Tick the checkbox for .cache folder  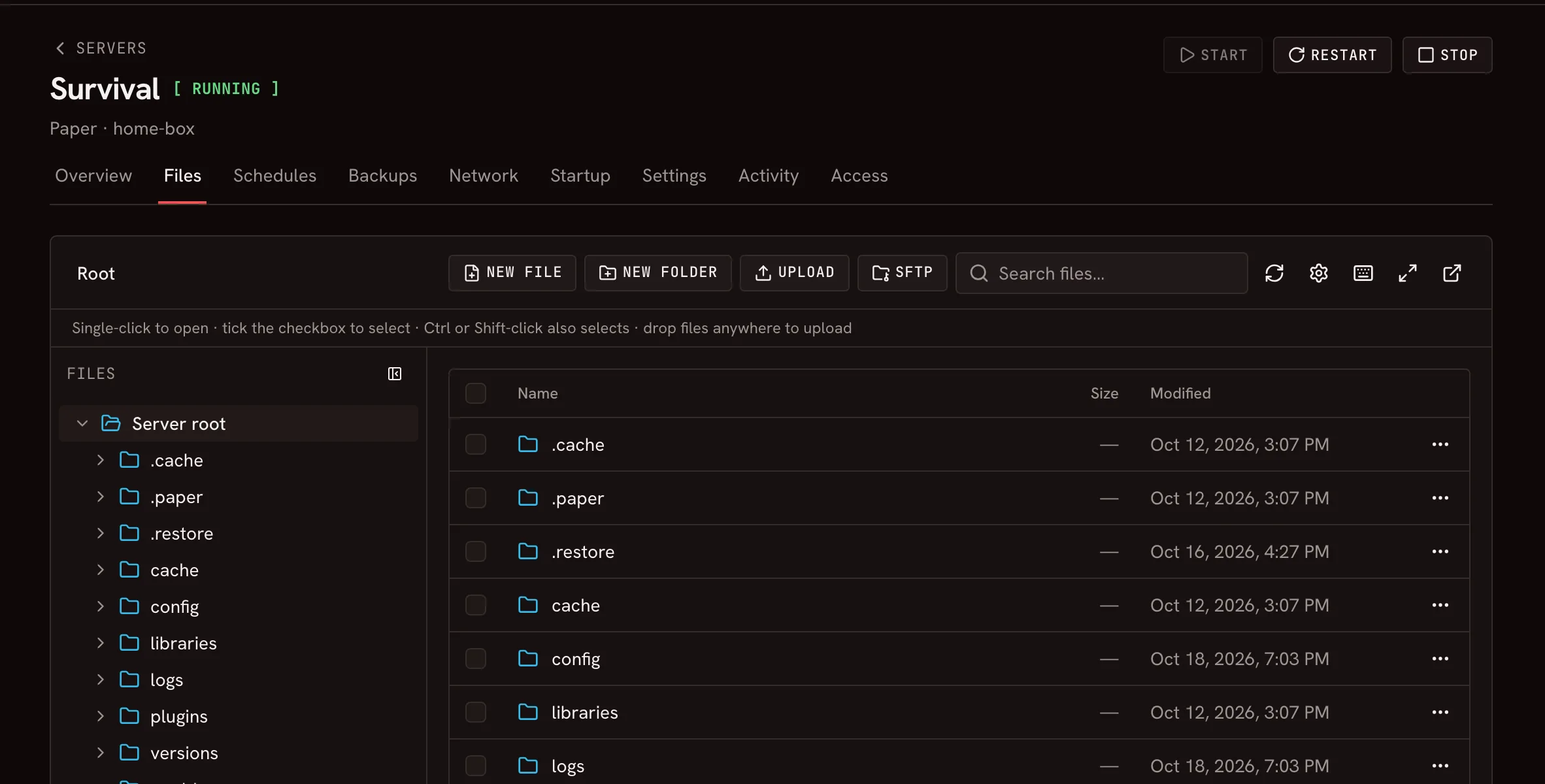click(476, 444)
